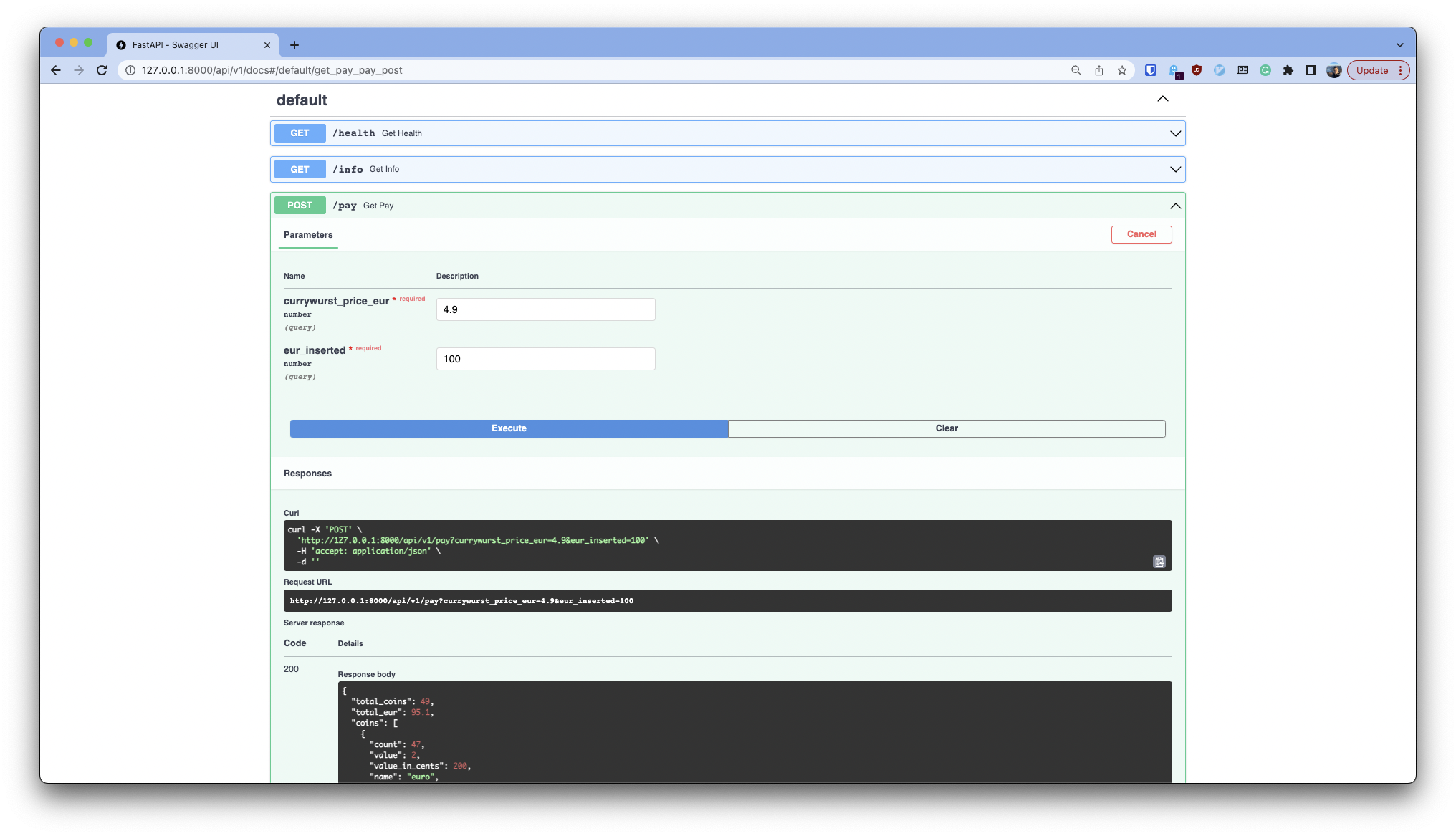Open the /info endpoint path link
The height and width of the screenshot is (836, 1456).
point(348,169)
